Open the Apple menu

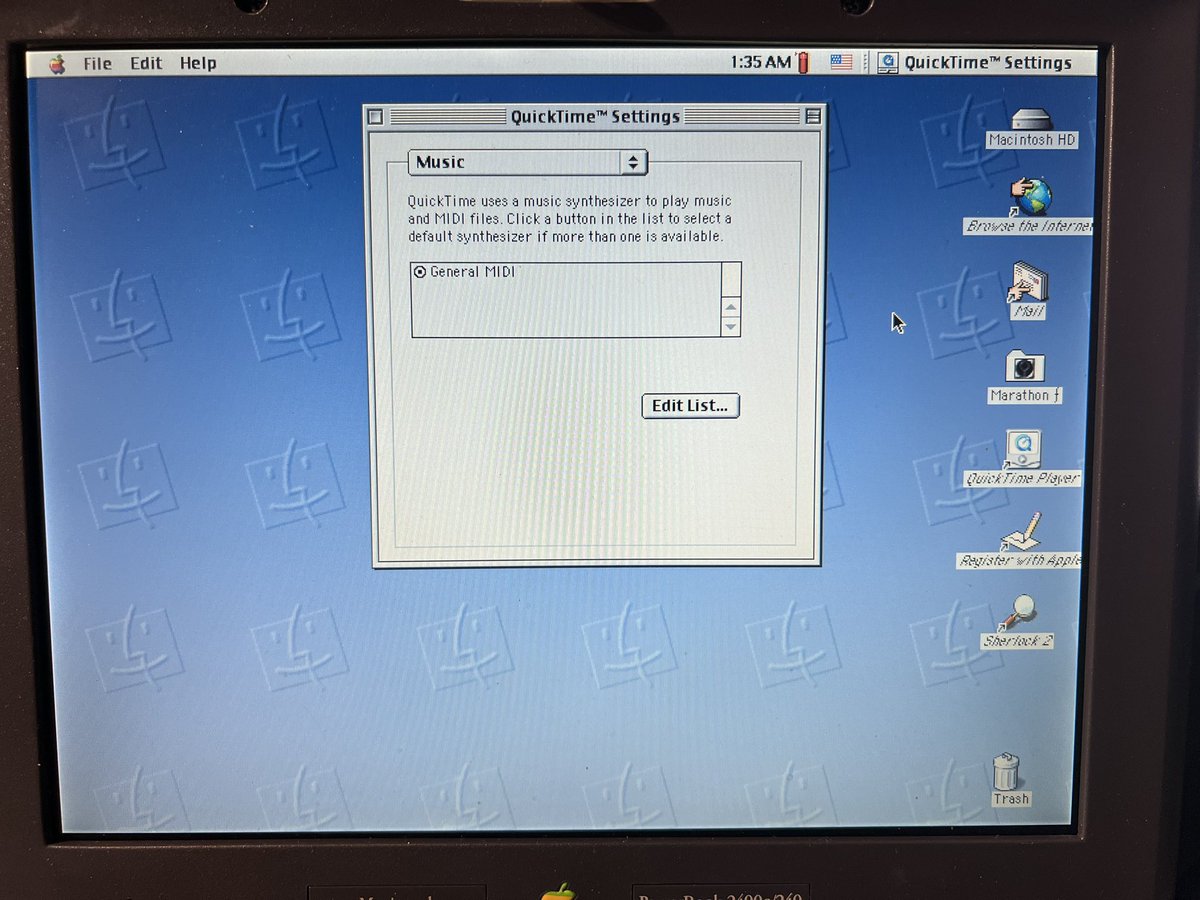tap(58, 63)
